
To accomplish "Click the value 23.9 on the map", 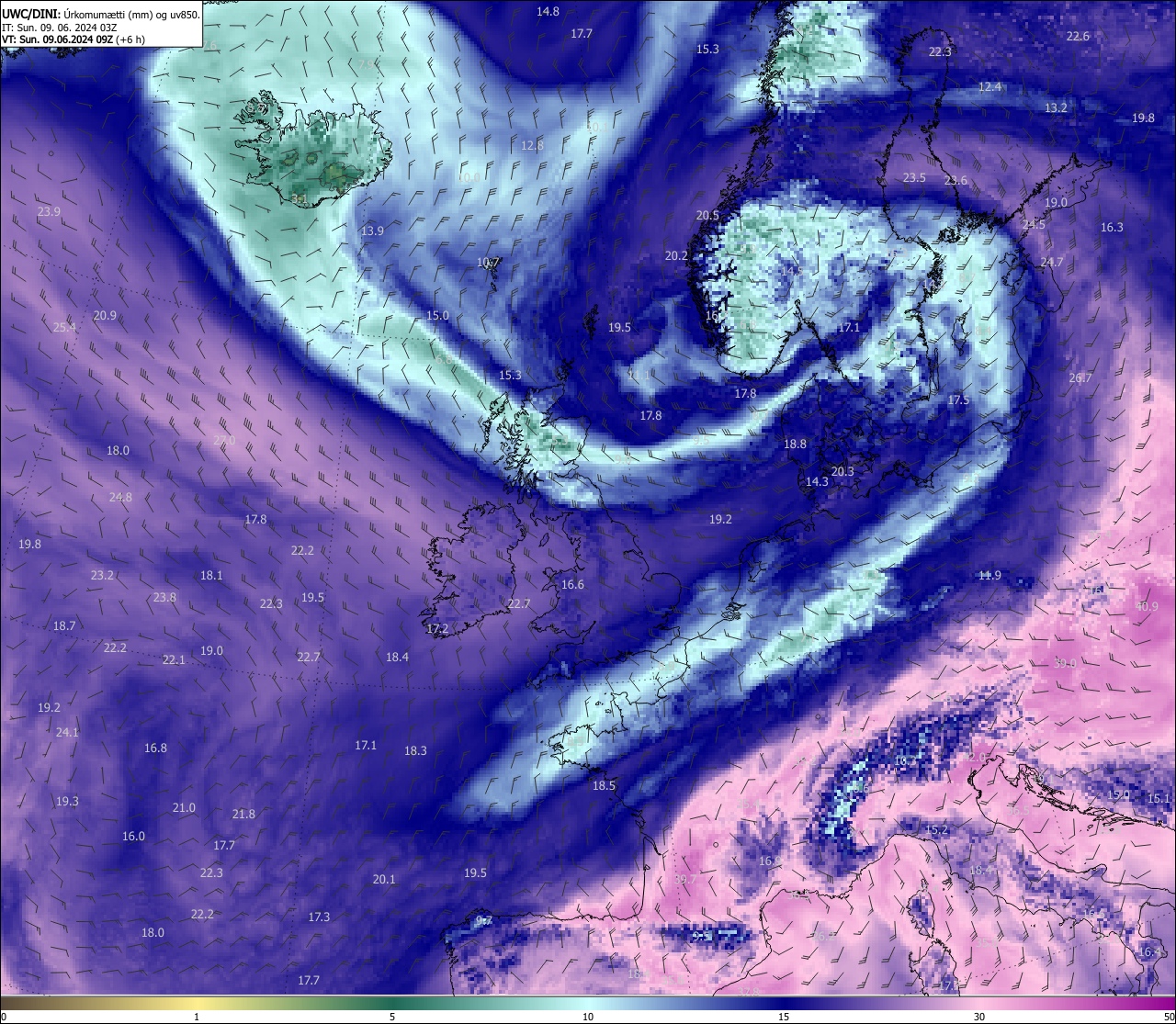I will [x=49, y=212].
